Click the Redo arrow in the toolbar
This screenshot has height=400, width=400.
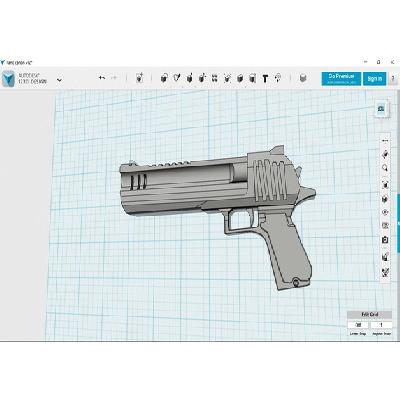114,78
